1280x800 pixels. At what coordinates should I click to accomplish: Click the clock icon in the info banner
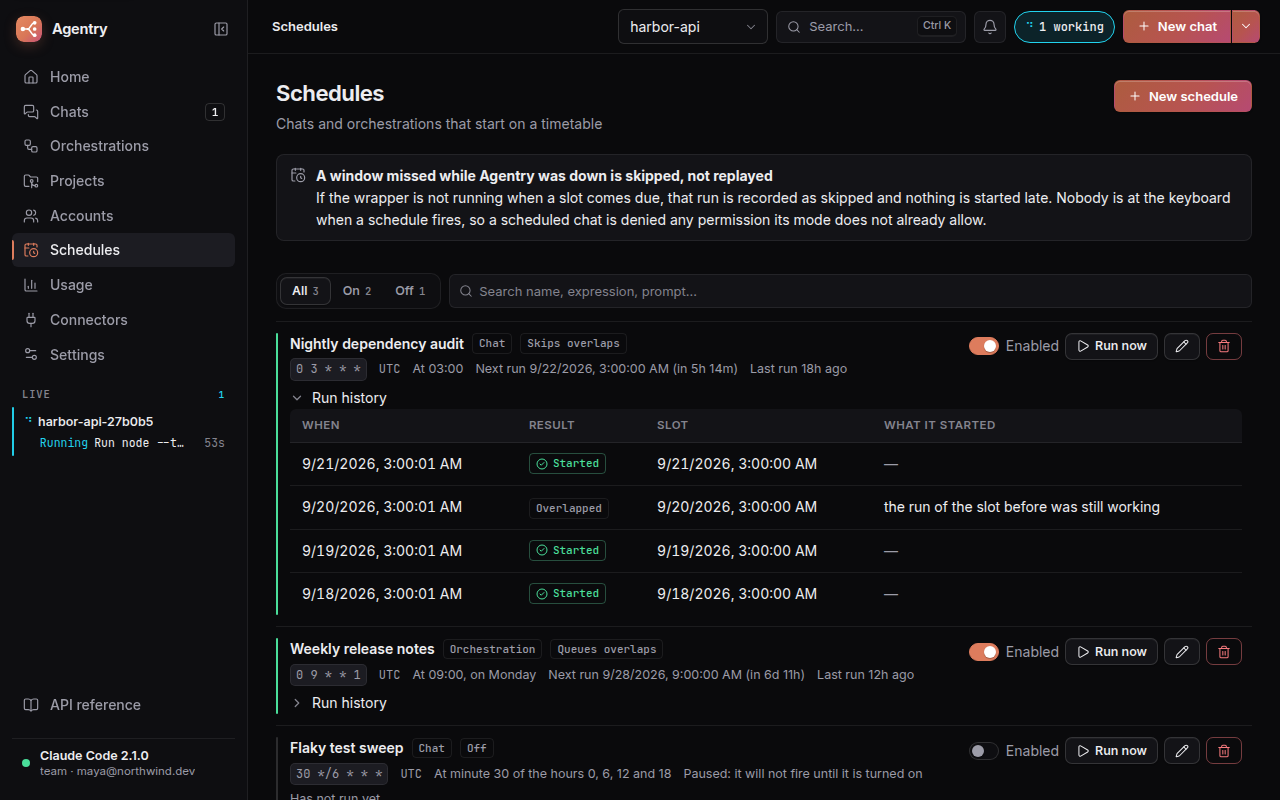pos(298,176)
